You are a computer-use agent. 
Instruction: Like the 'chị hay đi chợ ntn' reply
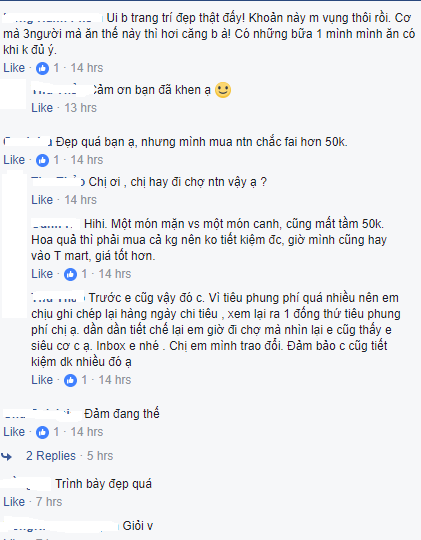coord(42,200)
